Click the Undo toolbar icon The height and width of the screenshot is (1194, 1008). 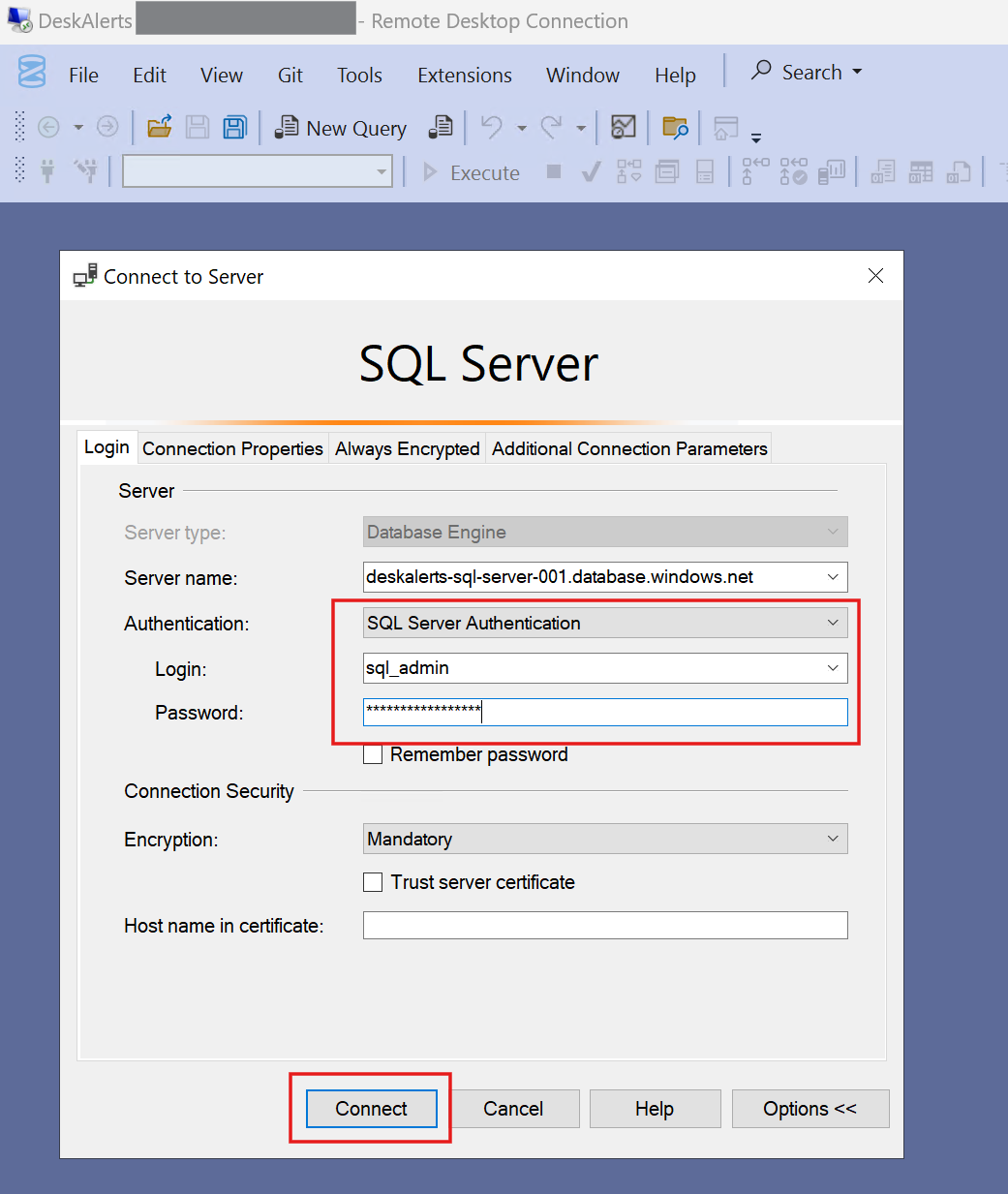coord(490,127)
